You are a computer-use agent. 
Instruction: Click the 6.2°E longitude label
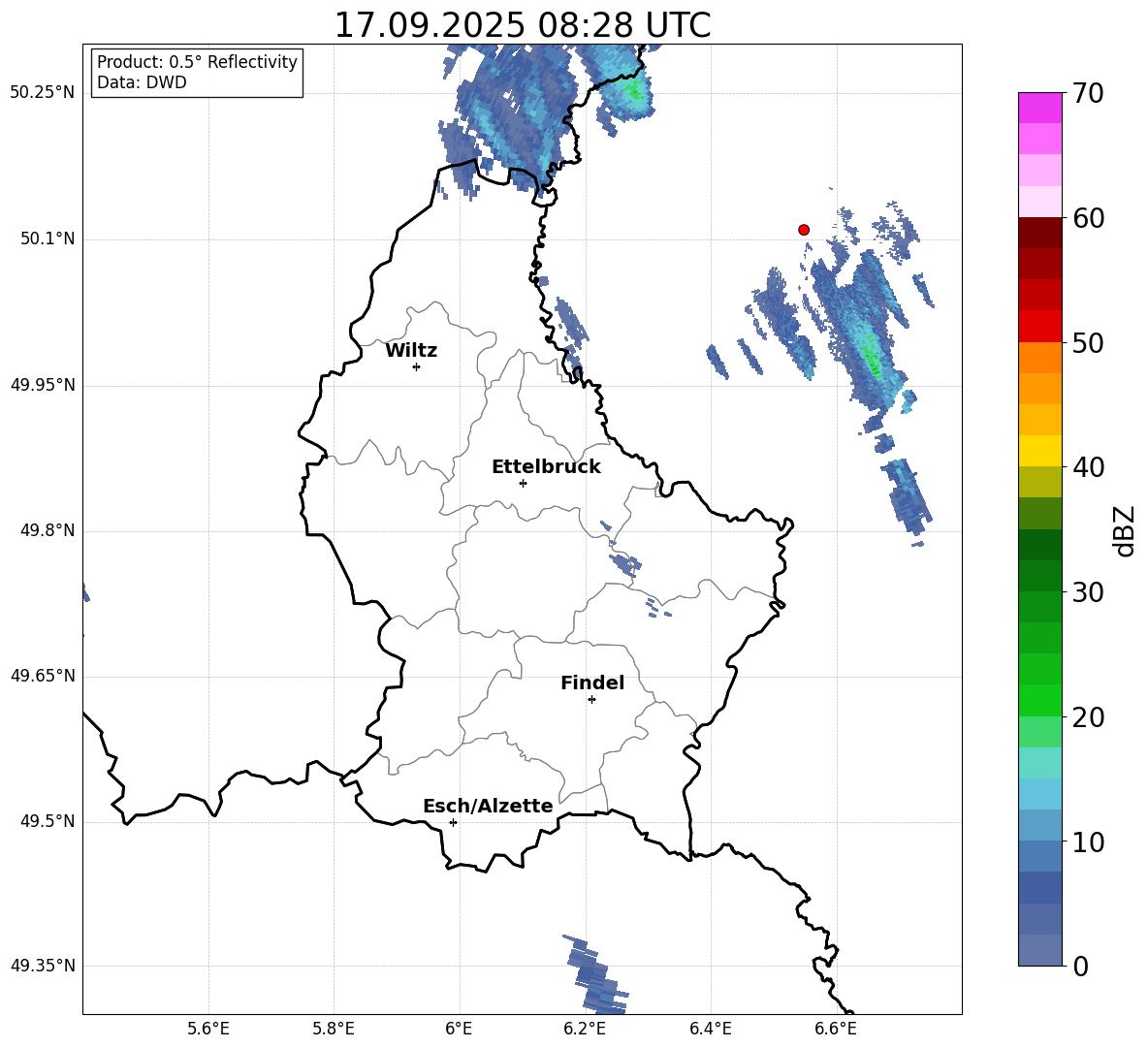coord(585,1029)
